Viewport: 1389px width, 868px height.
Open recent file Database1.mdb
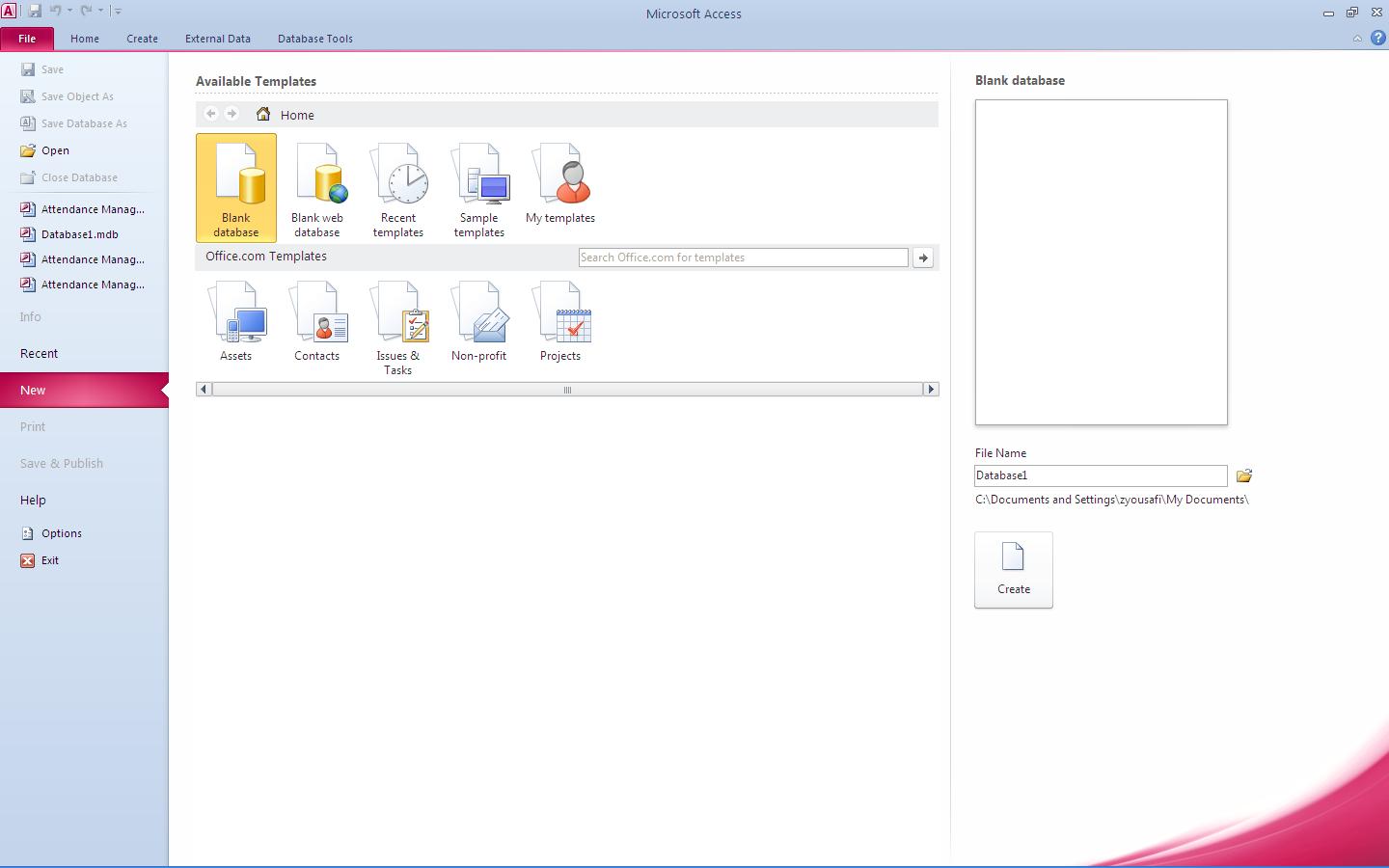pos(70,234)
